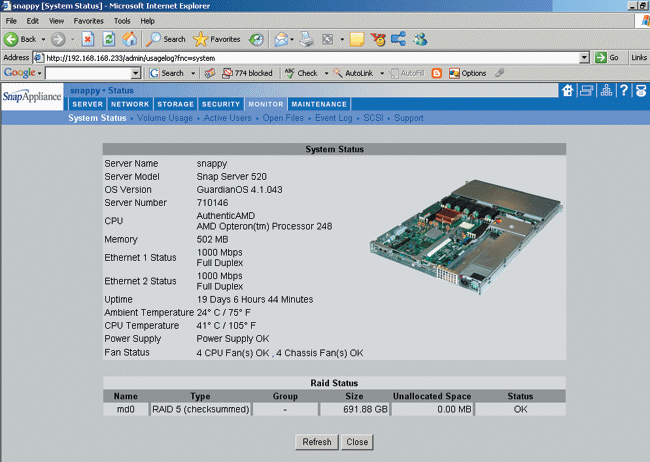Switch to the SECURITY tab

pyautogui.click(x=221, y=104)
